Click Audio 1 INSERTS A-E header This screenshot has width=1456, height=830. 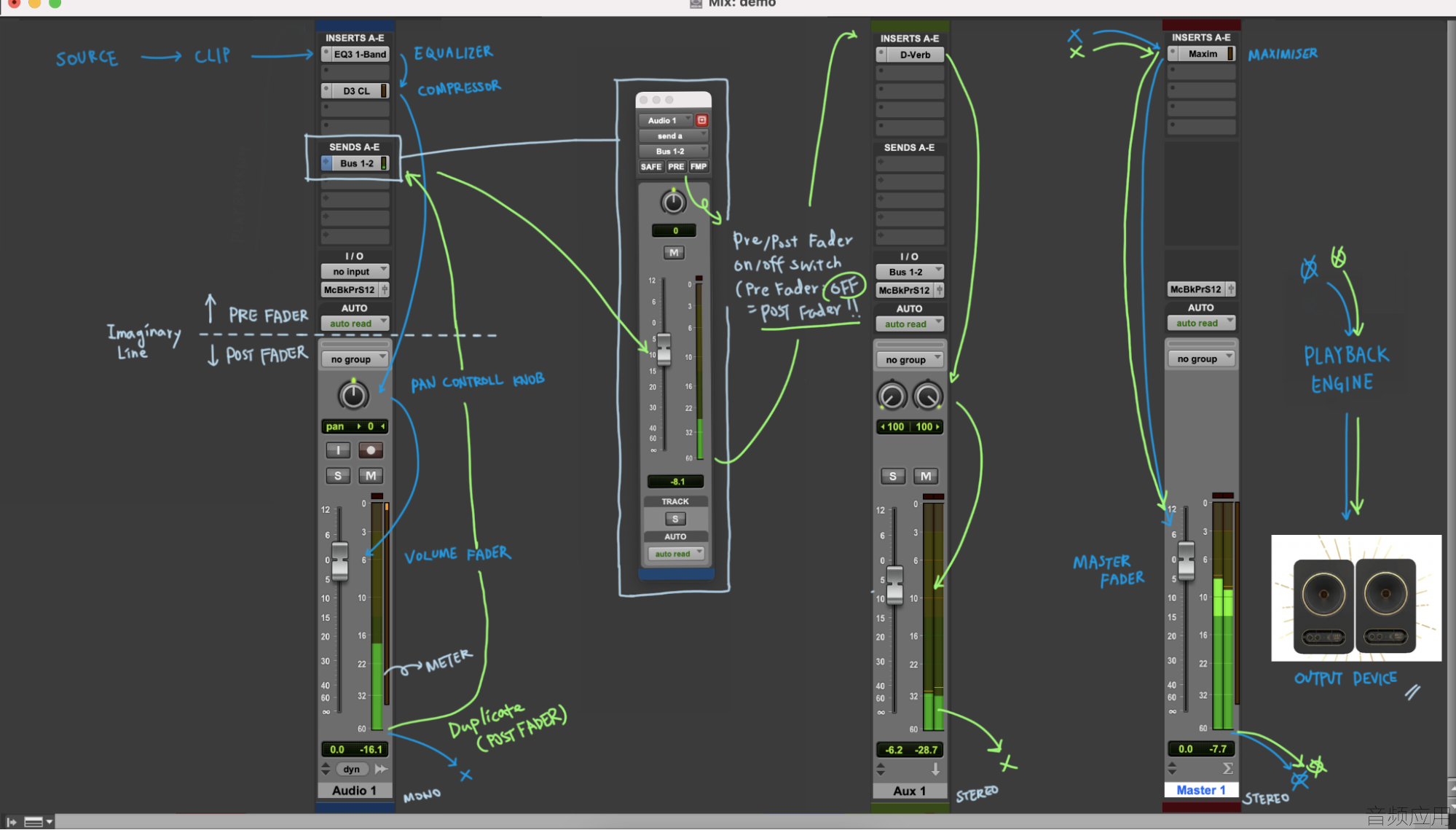(355, 38)
